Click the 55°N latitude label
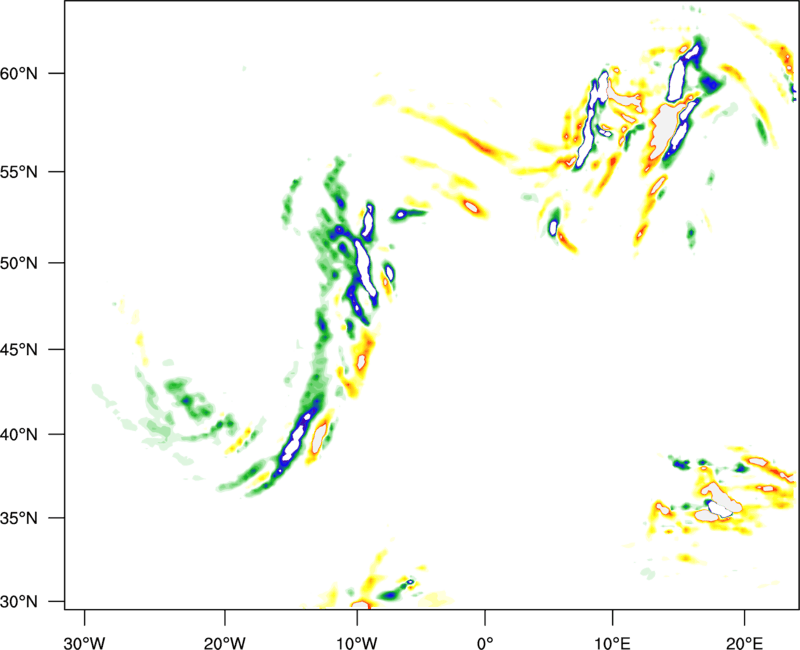Viewport: 800px width, 650px height. [19, 172]
